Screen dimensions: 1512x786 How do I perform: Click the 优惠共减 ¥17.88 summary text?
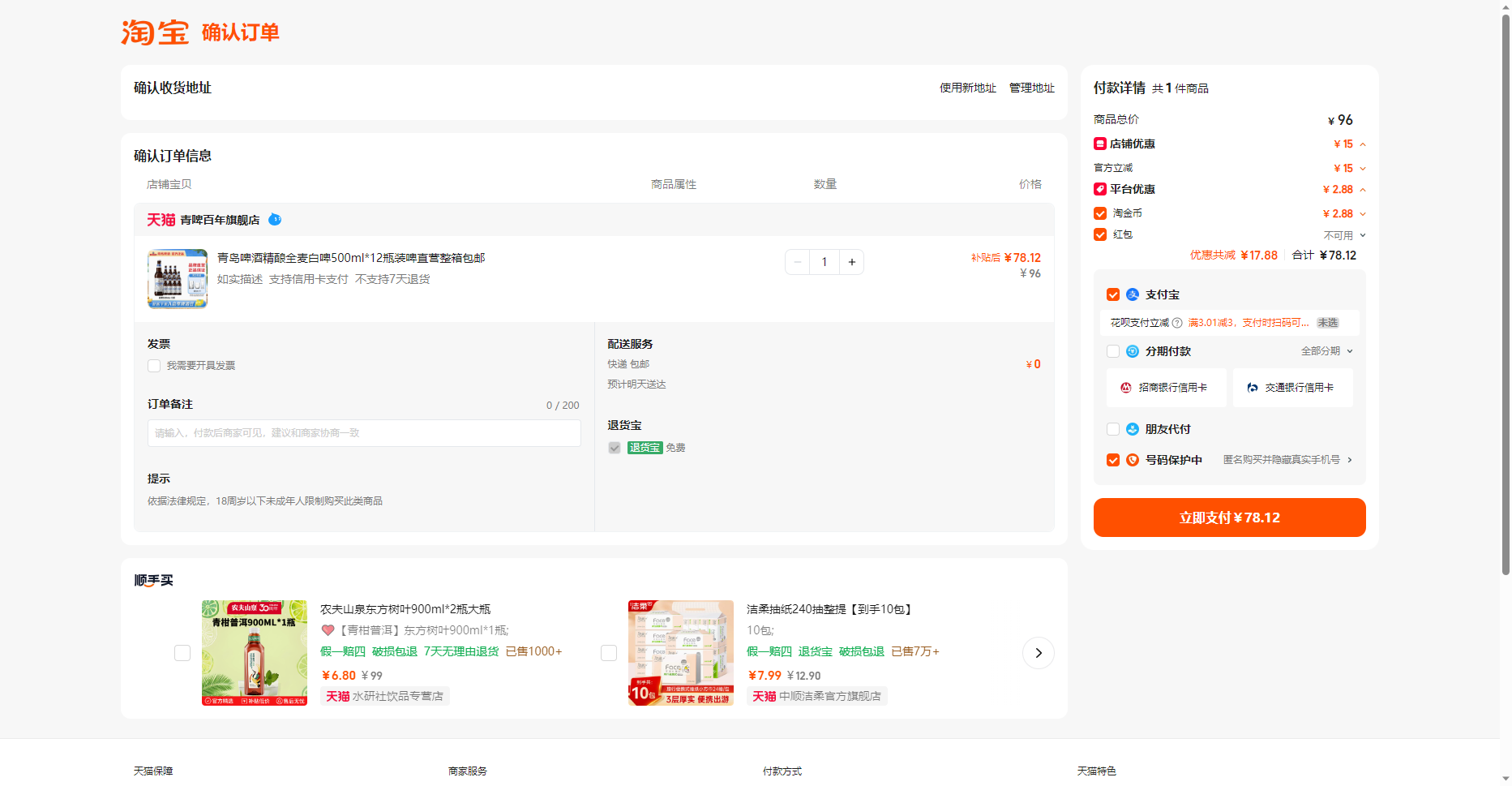(x=1234, y=256)
